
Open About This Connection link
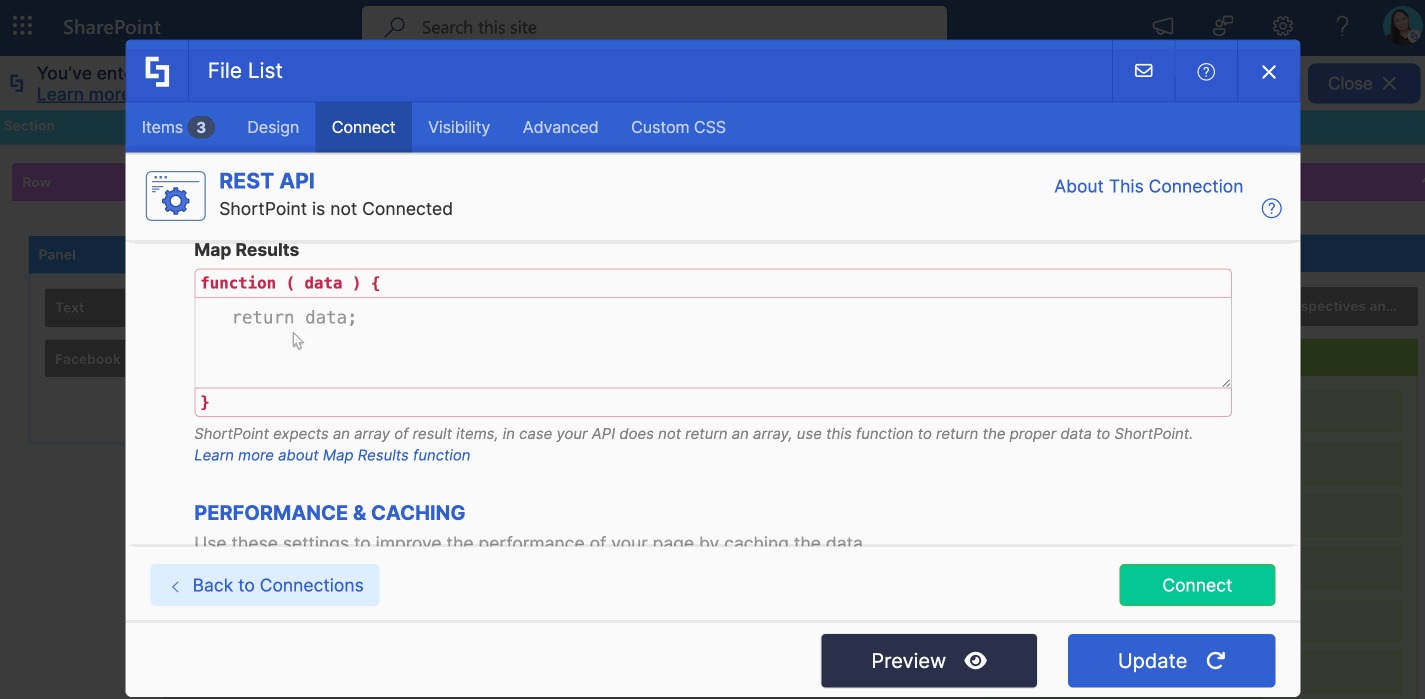[1148, 186]
